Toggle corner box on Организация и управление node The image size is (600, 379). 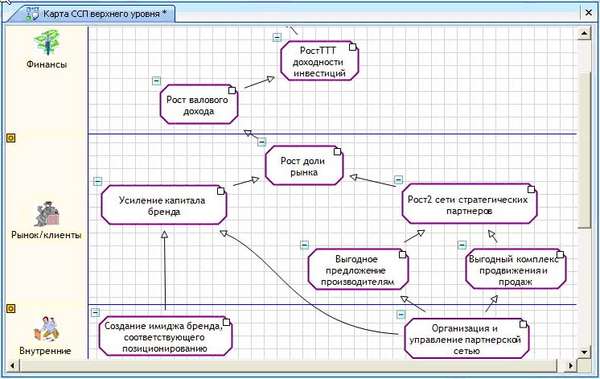pyautogui.click(x=523, y=324)
